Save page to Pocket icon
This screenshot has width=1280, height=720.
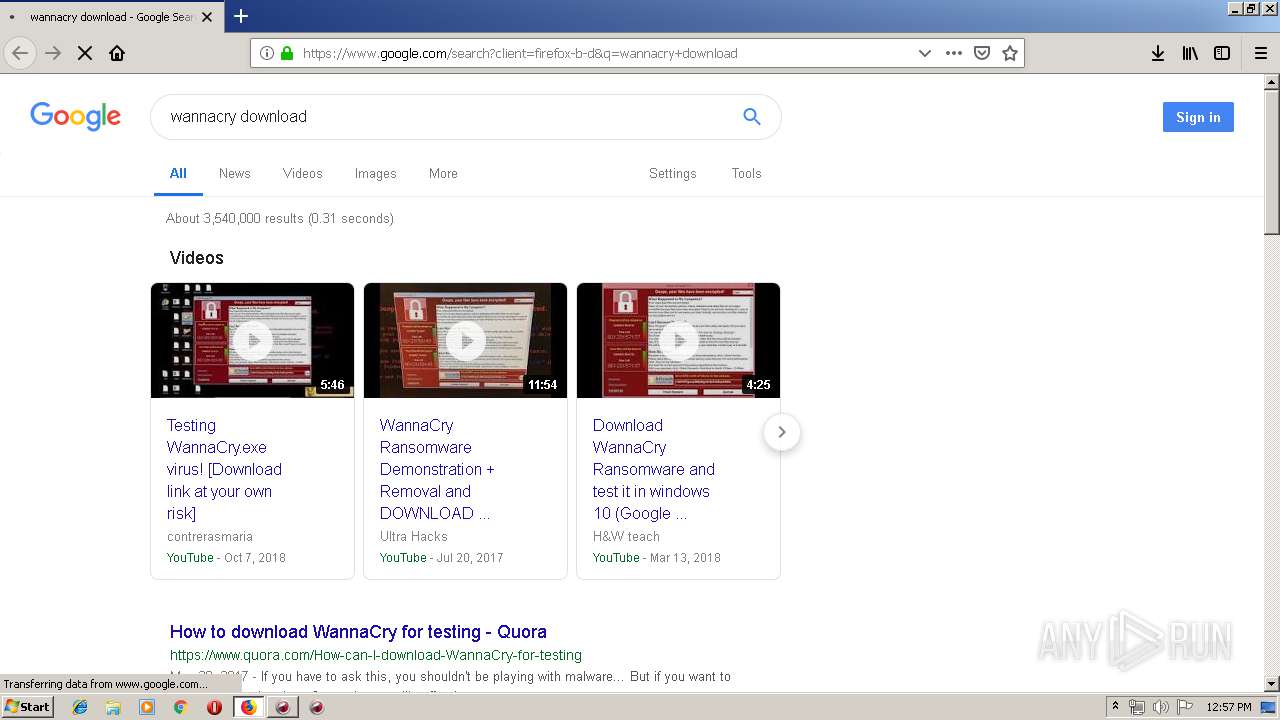pyautogui.click(x=982, y=53)
